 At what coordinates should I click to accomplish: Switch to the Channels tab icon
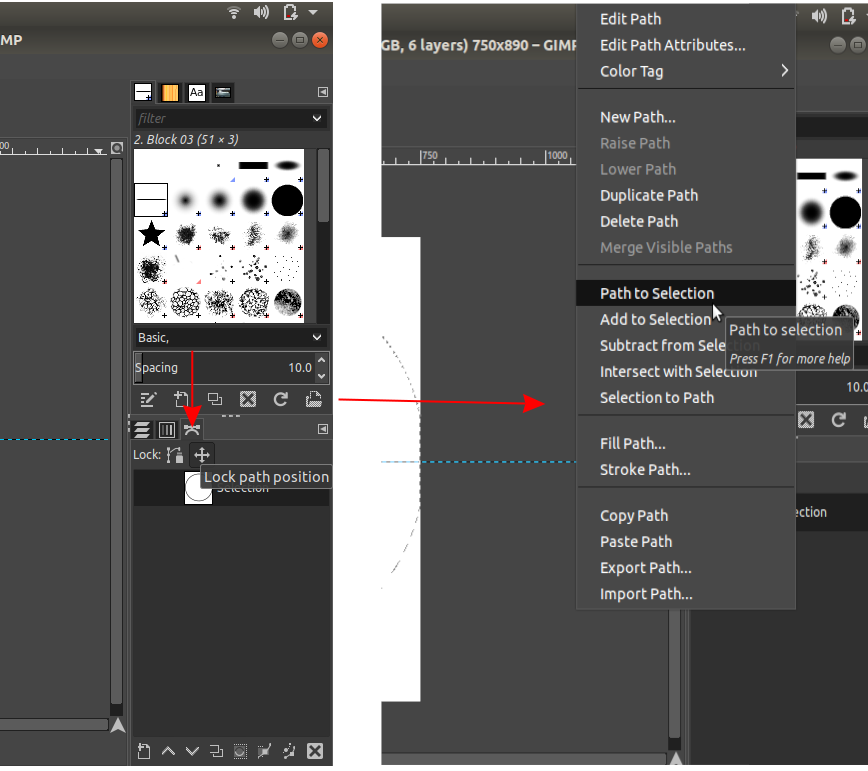[x=167, y=429]
